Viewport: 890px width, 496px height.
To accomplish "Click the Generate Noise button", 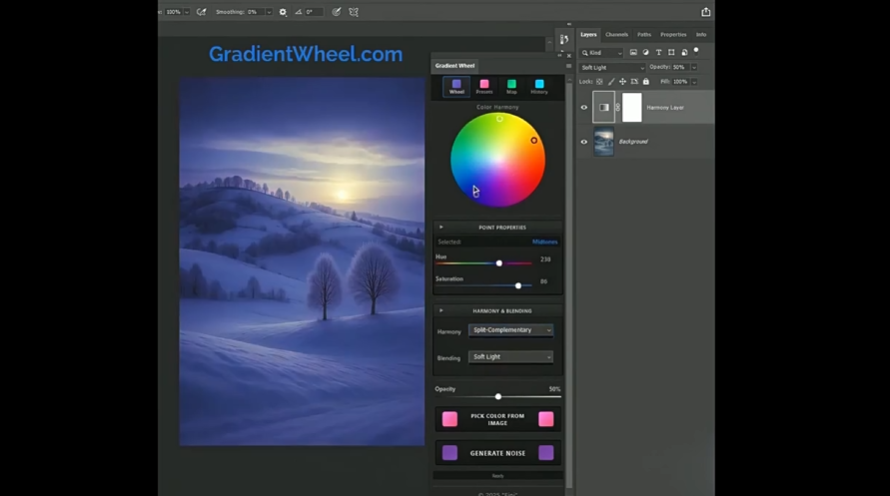I will pyautogui.click(x=498, y=453).
